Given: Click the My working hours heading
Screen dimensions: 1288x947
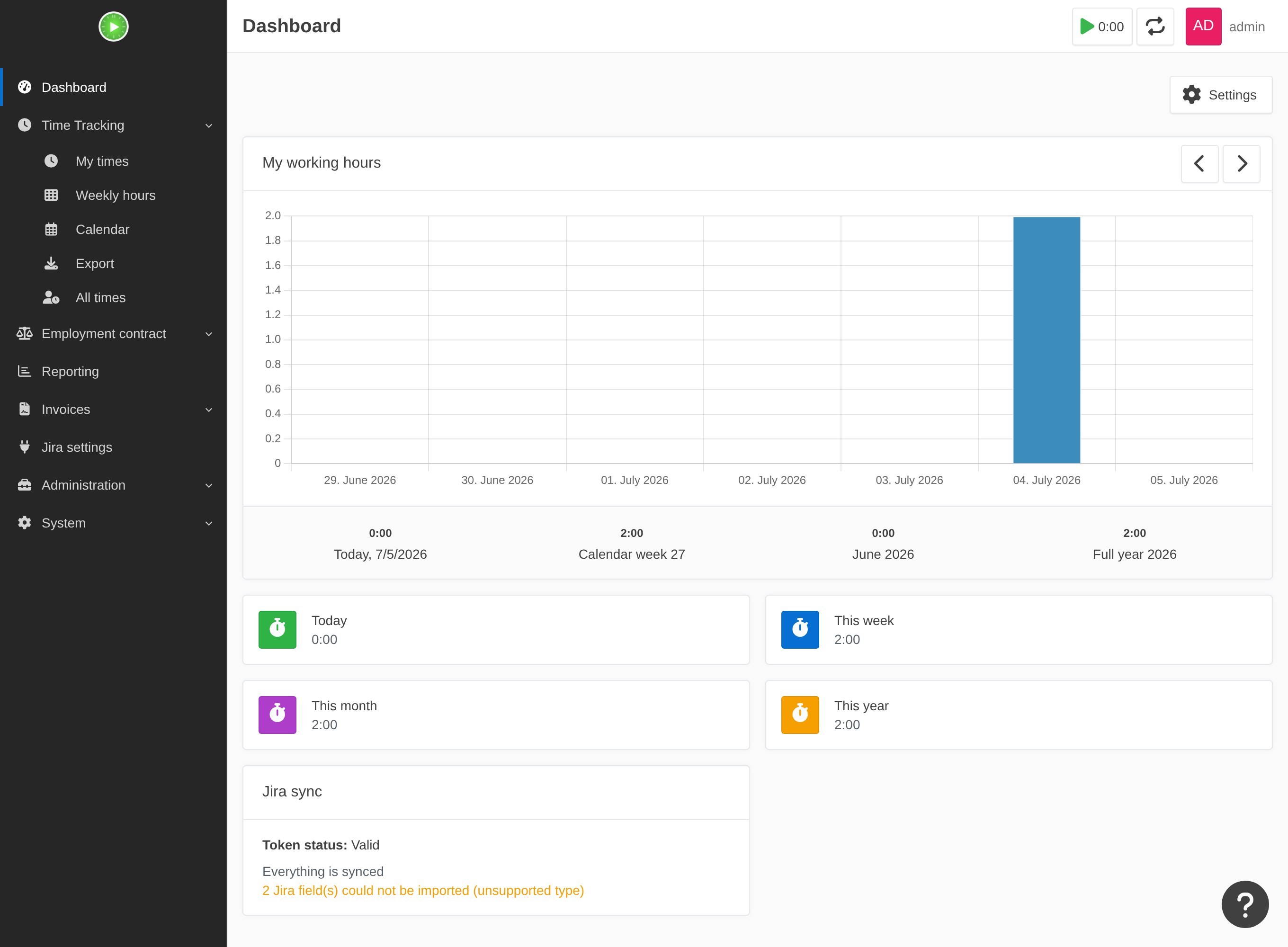Looking at the screenshot, I should tap(321, 162).
